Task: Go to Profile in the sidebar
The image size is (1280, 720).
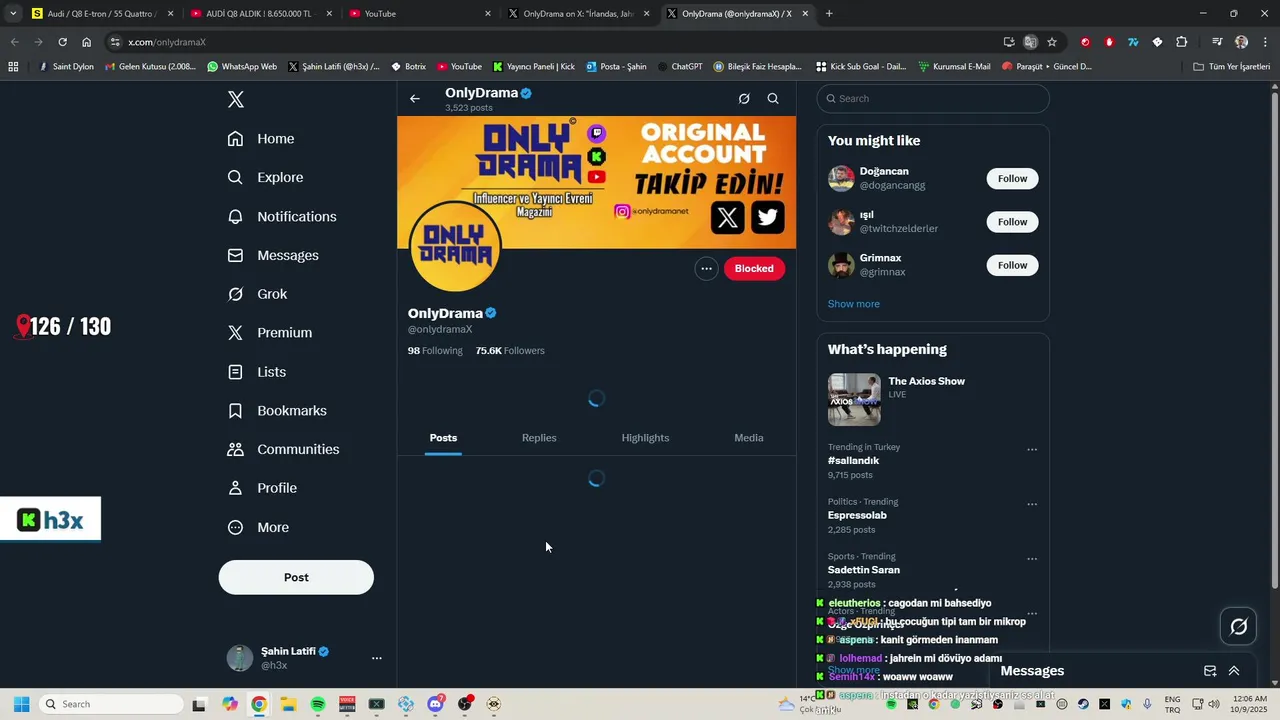Action: pyautogui.click(x=261, y=488)
